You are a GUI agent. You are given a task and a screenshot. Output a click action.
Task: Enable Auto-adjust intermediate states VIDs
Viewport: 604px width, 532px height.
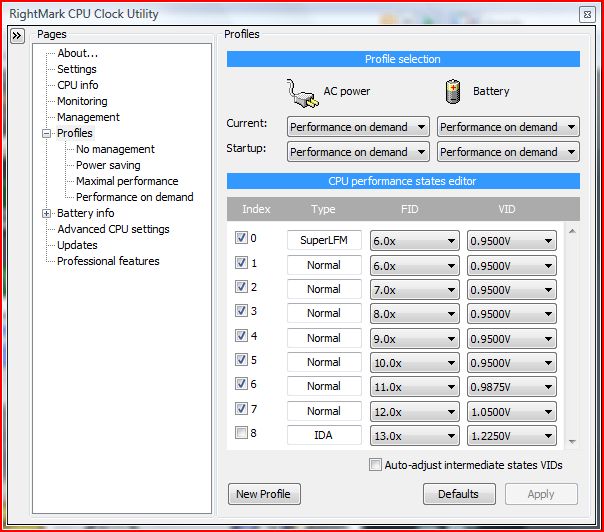click(x=375, y=465)
